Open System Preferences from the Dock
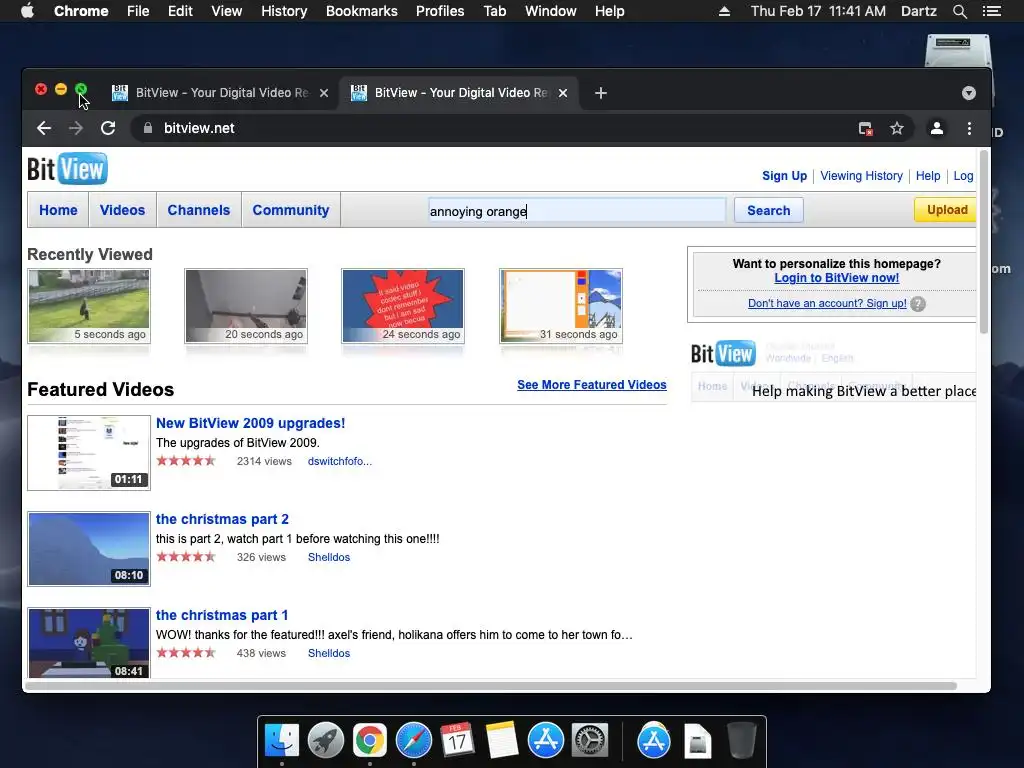The image size is (1024, 768). 590,741
